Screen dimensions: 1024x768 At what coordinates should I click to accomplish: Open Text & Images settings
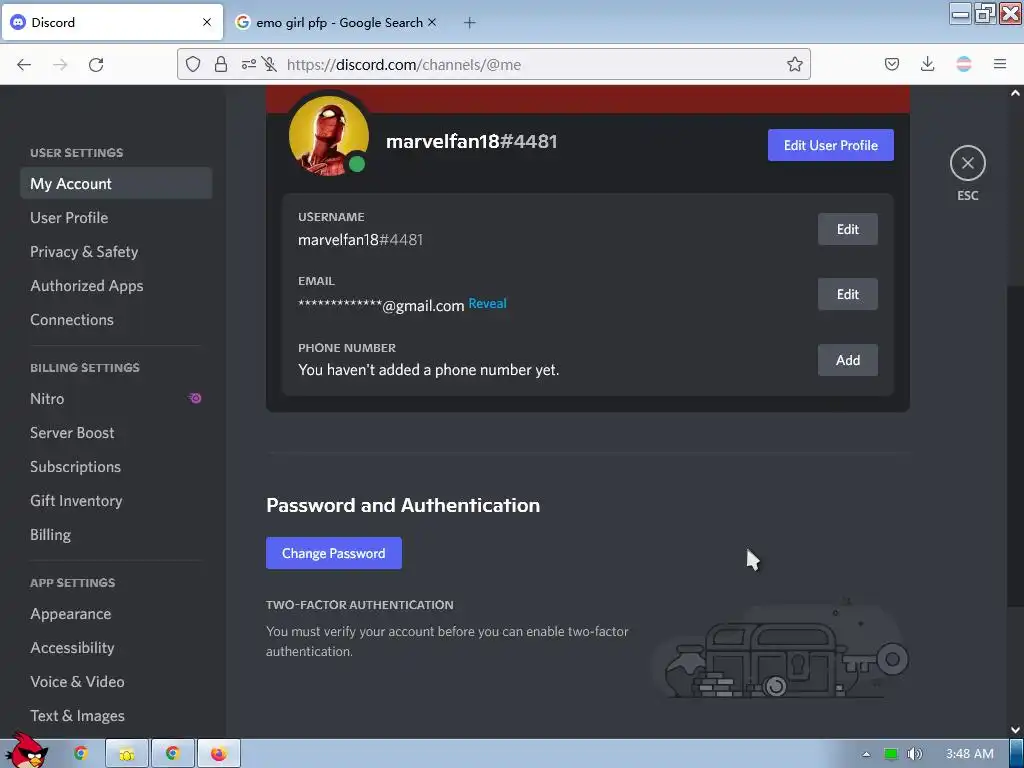pyautogui.click(x=116, y=716)
